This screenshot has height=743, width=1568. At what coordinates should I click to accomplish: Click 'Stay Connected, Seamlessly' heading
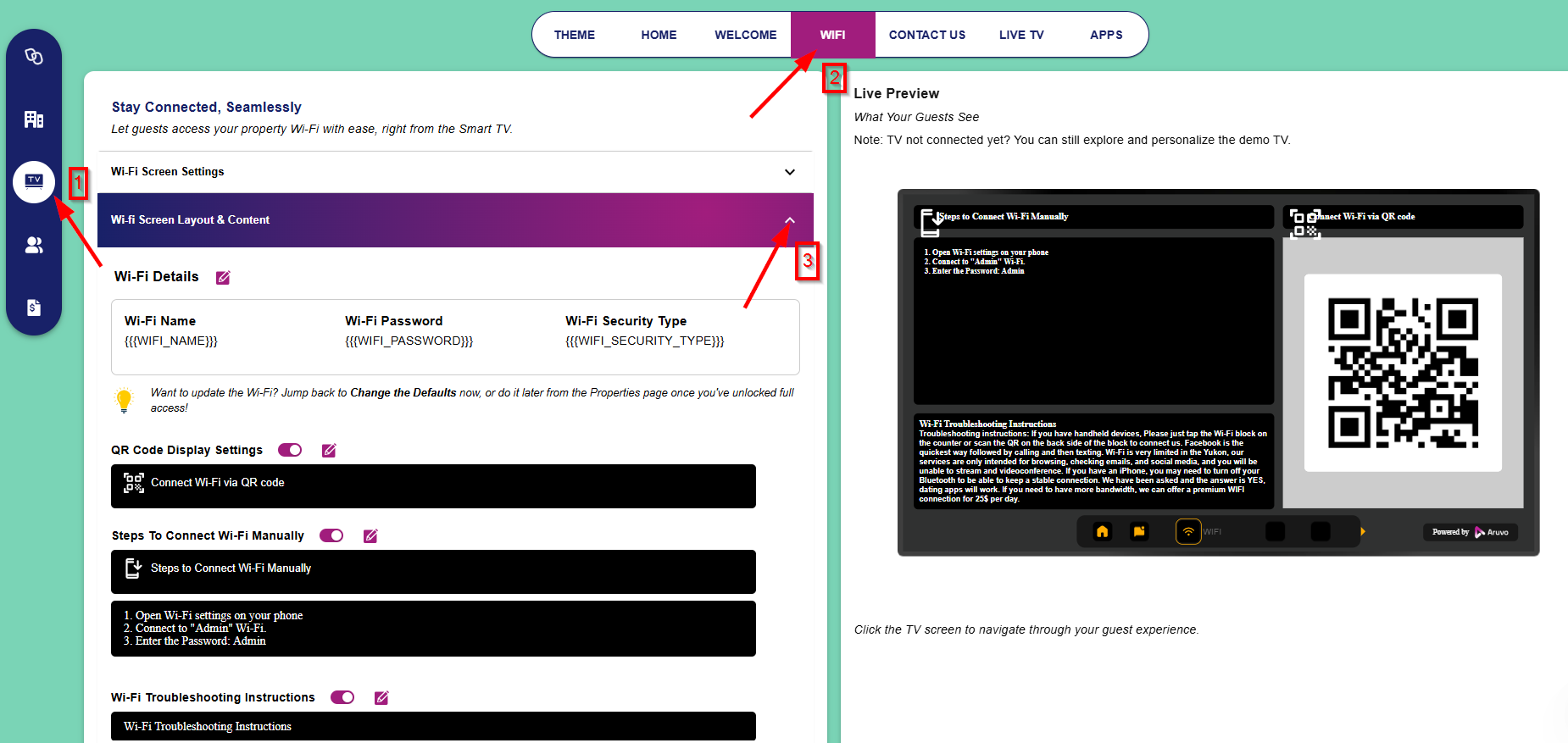pyautogui.click(x=207, y=107)
